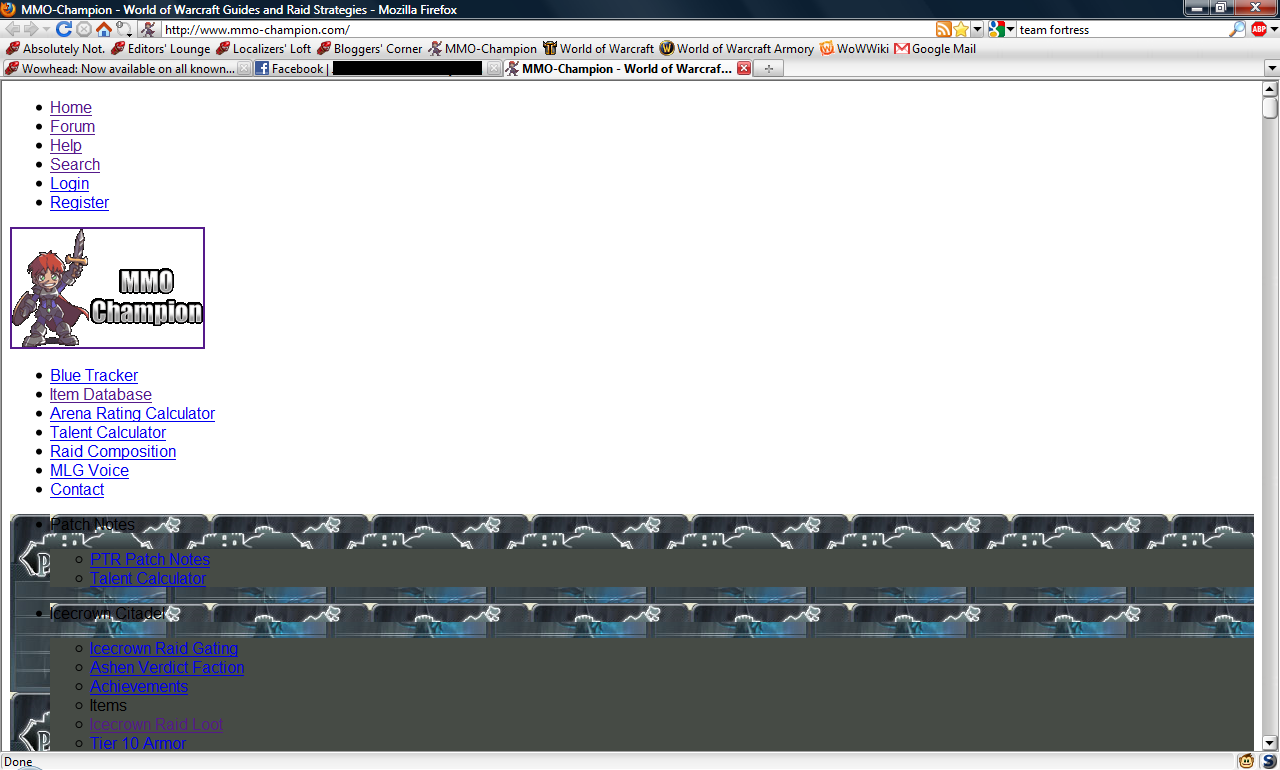Viewport: 1280px width, 770px height.
Task: Open the Search link
Action: pyautogui.click(x=75, y=165)
